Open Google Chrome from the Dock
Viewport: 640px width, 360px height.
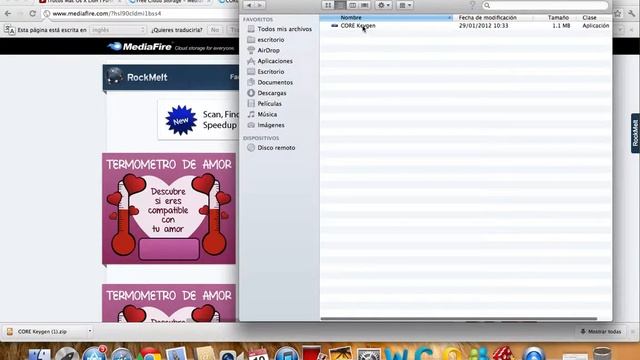[x=149, y=354]
